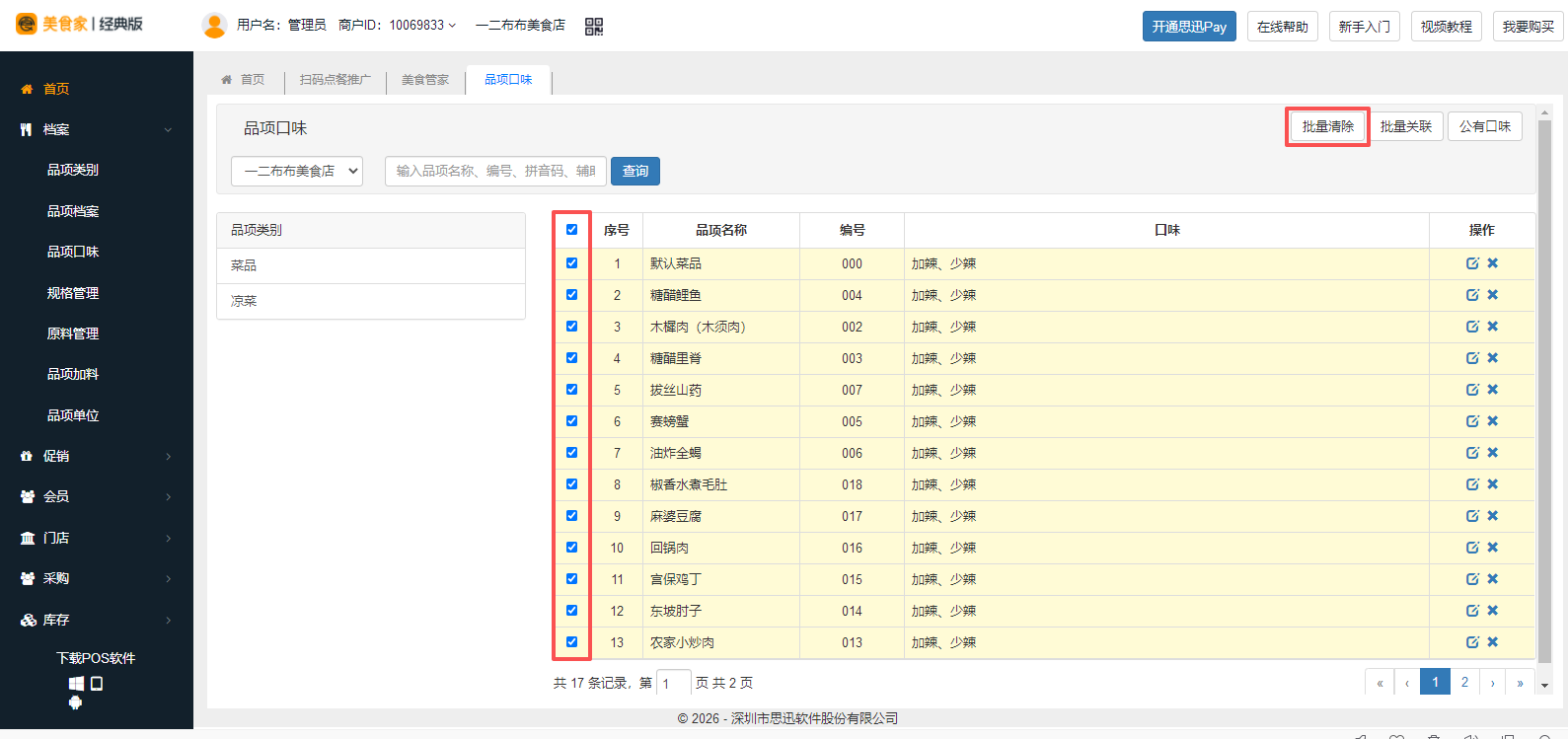
Task: Click the QR code icon in header
Action: tap(594, 27)
